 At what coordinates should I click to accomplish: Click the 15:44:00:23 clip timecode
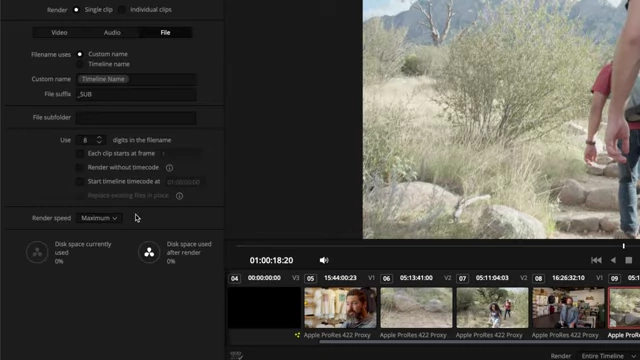point(340,278)
